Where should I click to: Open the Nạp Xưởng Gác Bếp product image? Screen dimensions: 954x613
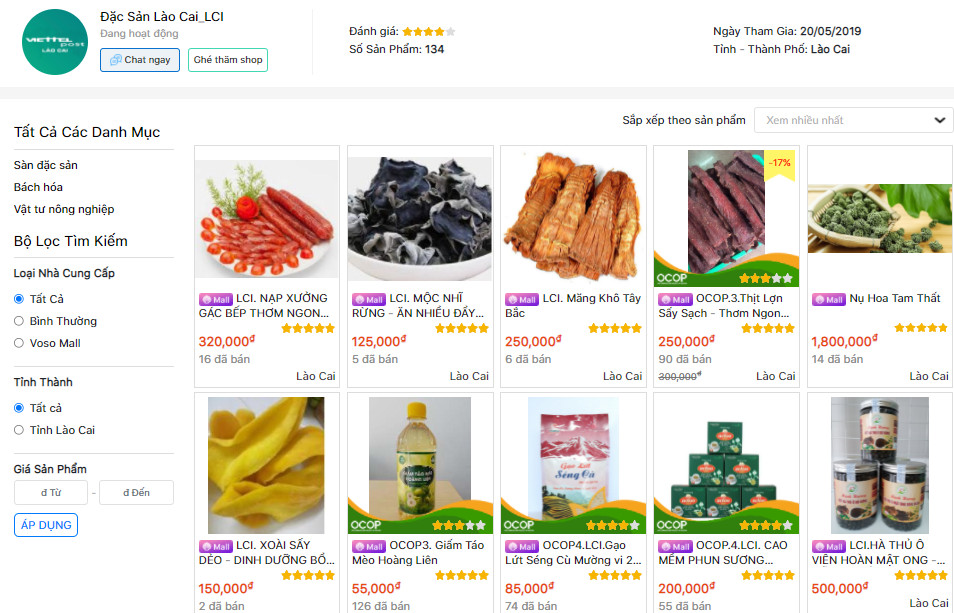pyautogui.click(x=267, y=218)
